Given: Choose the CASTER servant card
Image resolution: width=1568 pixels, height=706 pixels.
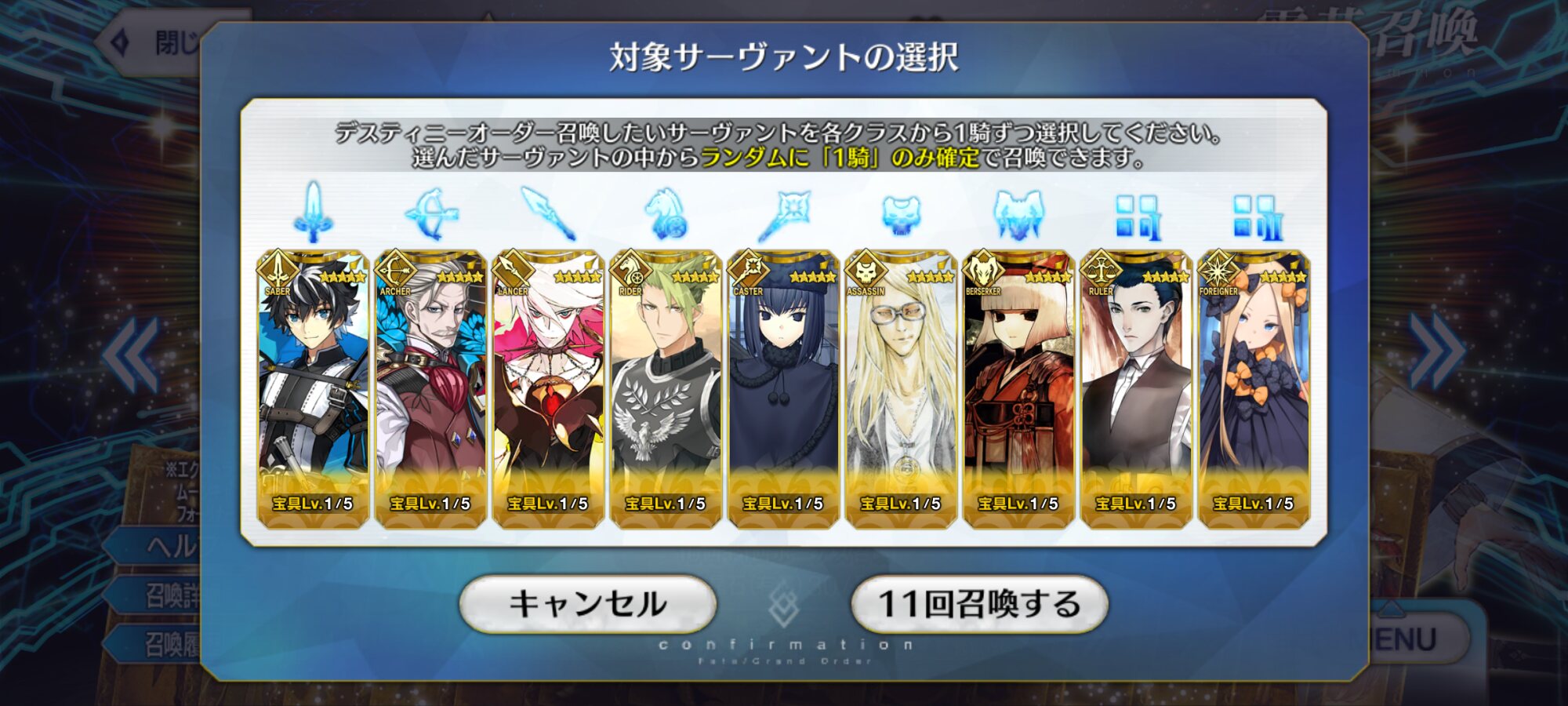Looking at the screenshot, I should pos(783,389).
